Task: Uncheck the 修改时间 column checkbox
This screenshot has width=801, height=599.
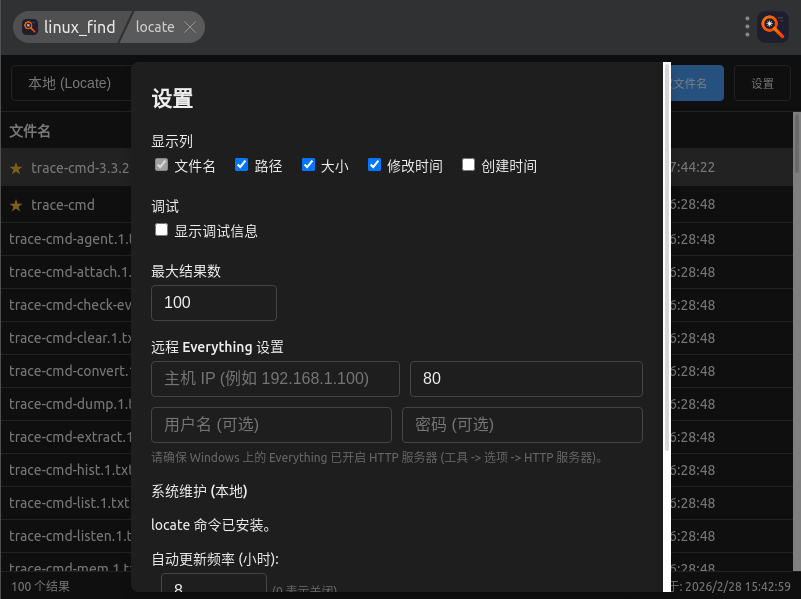Action: click(x=374, y=164)
